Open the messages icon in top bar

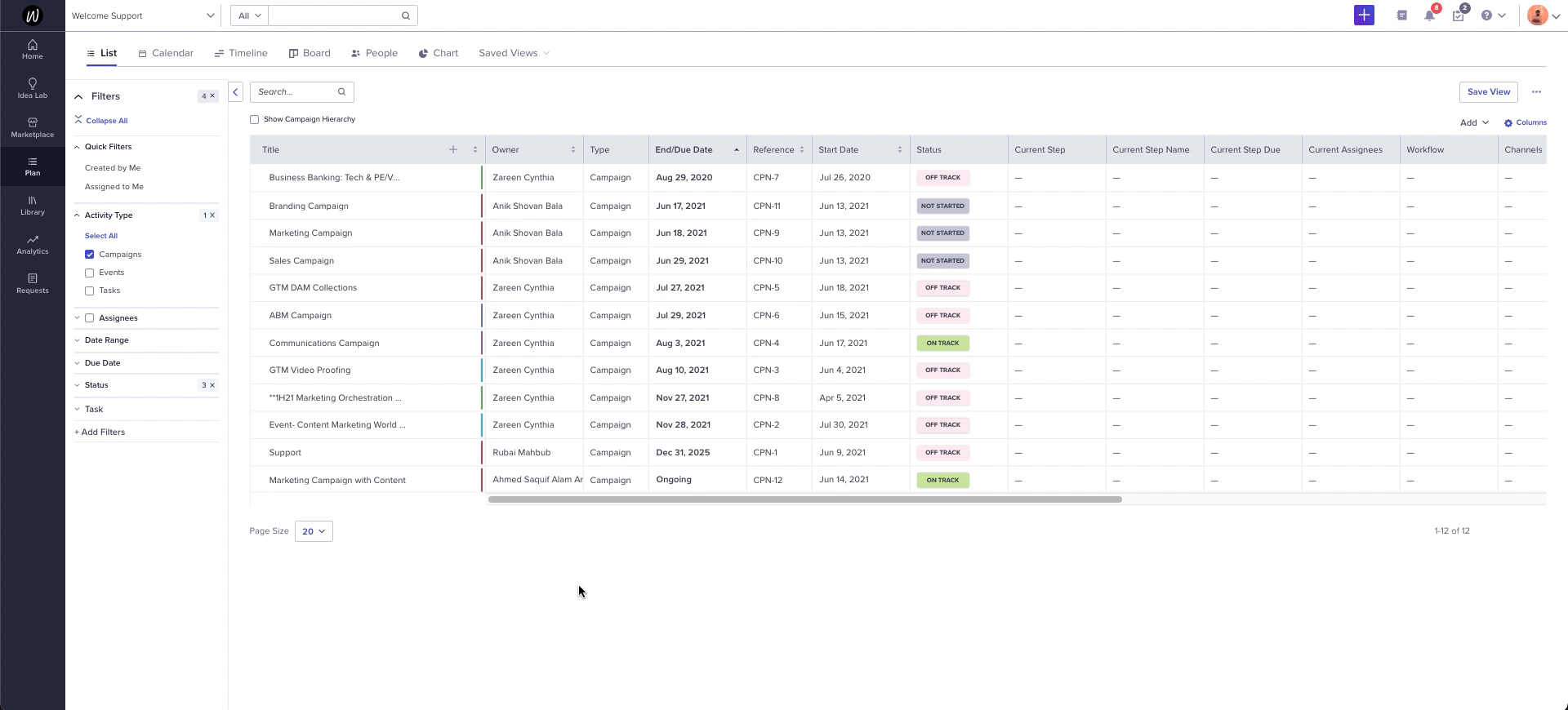pyautogui.click(x=1402, y=16)
